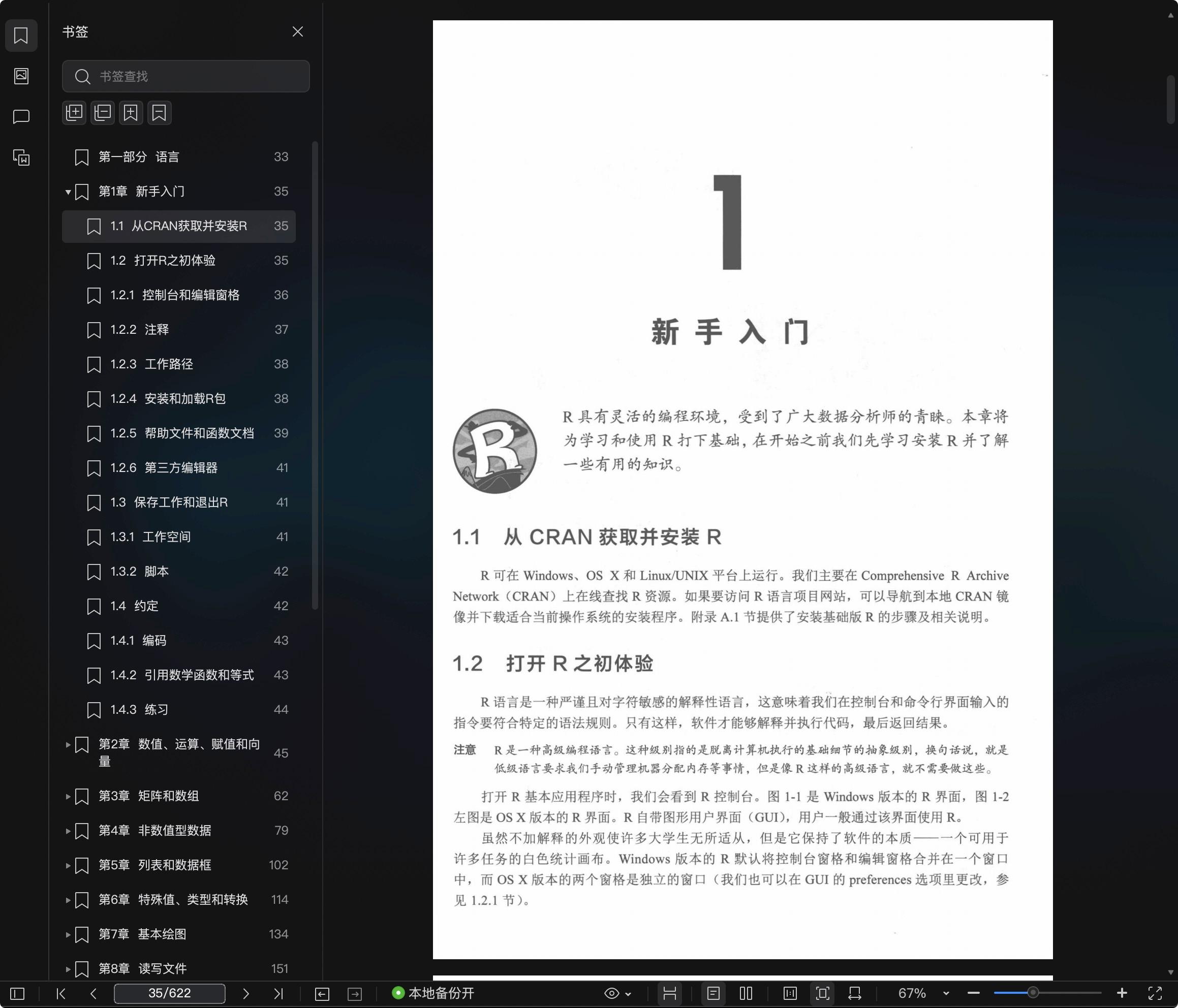Image resolution: width=1178 pixels, height=1008 pixels.
Task: Expand the 第4章 非数值型数据 node
Action: click(68, 831)
